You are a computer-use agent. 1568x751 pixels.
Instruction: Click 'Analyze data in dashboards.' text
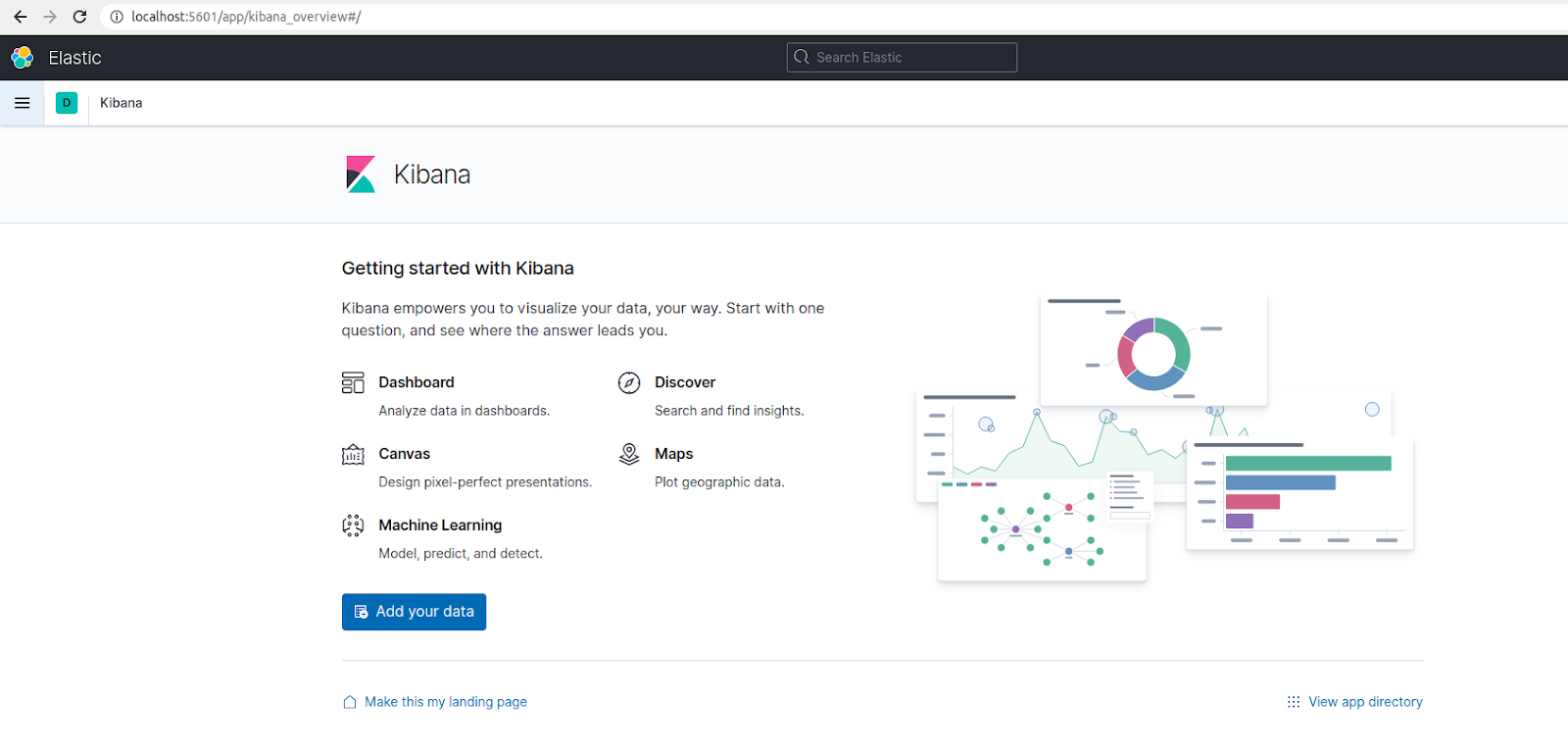point(465,411)
